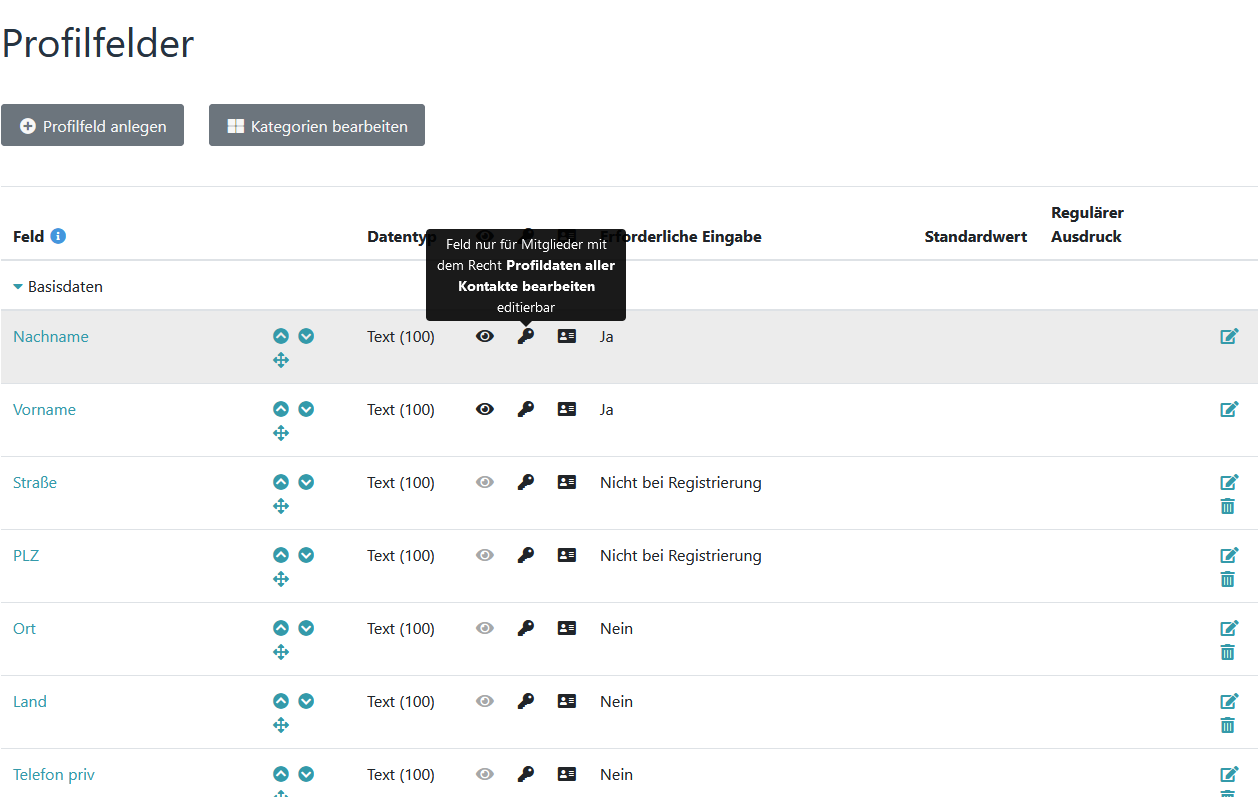Viewport: 1258px width, 797px height.
Task: Delete the Ort profile field
Action: pos(1228,652)
